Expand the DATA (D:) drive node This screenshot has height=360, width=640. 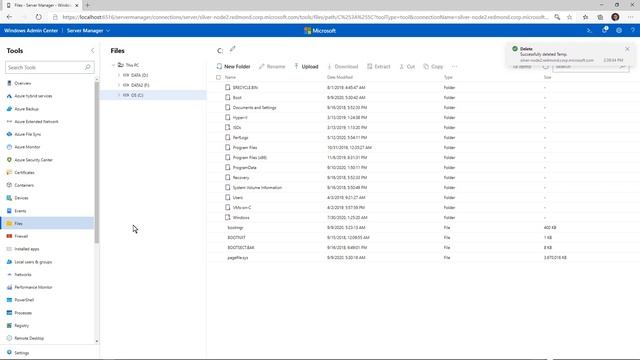pyautogui.click(x=119, y=75)
